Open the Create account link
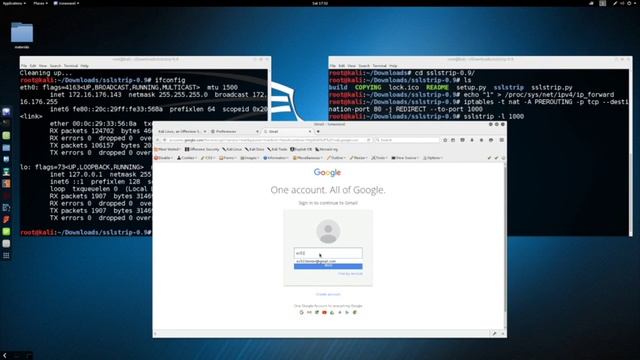The height and width of the screenshot is (360, 640). click(x=328, y=294)
